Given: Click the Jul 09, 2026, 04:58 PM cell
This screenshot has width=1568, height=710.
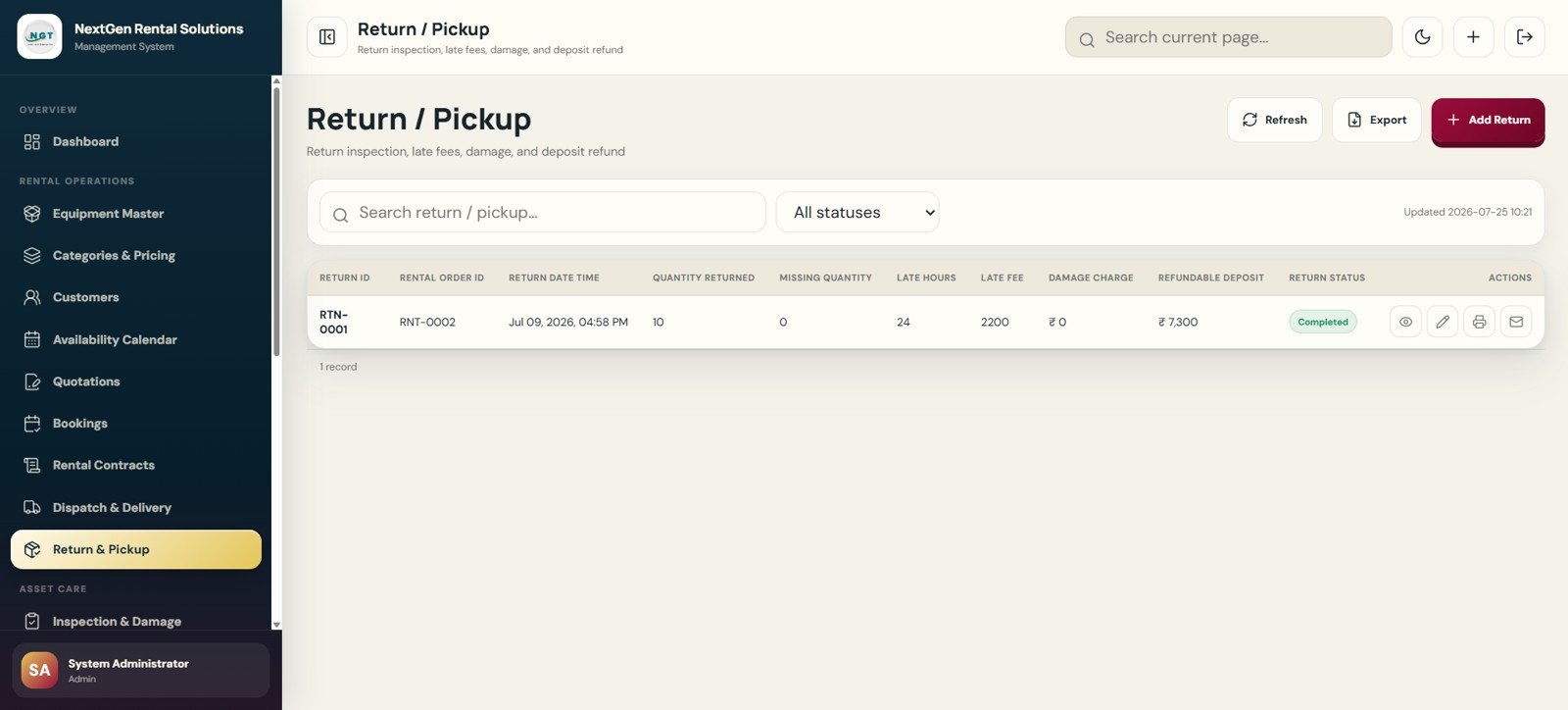Looking at the screenshot, I should click(x=568, y=322).
